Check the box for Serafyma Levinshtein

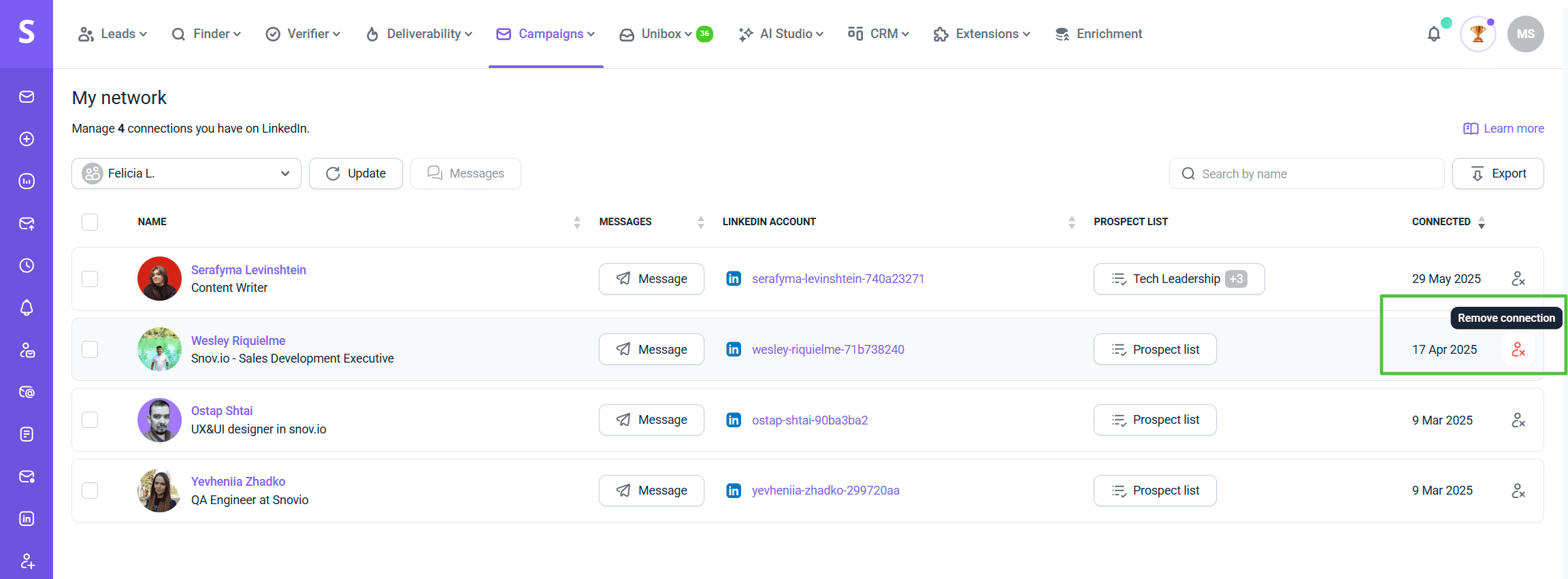pos(90,279)
